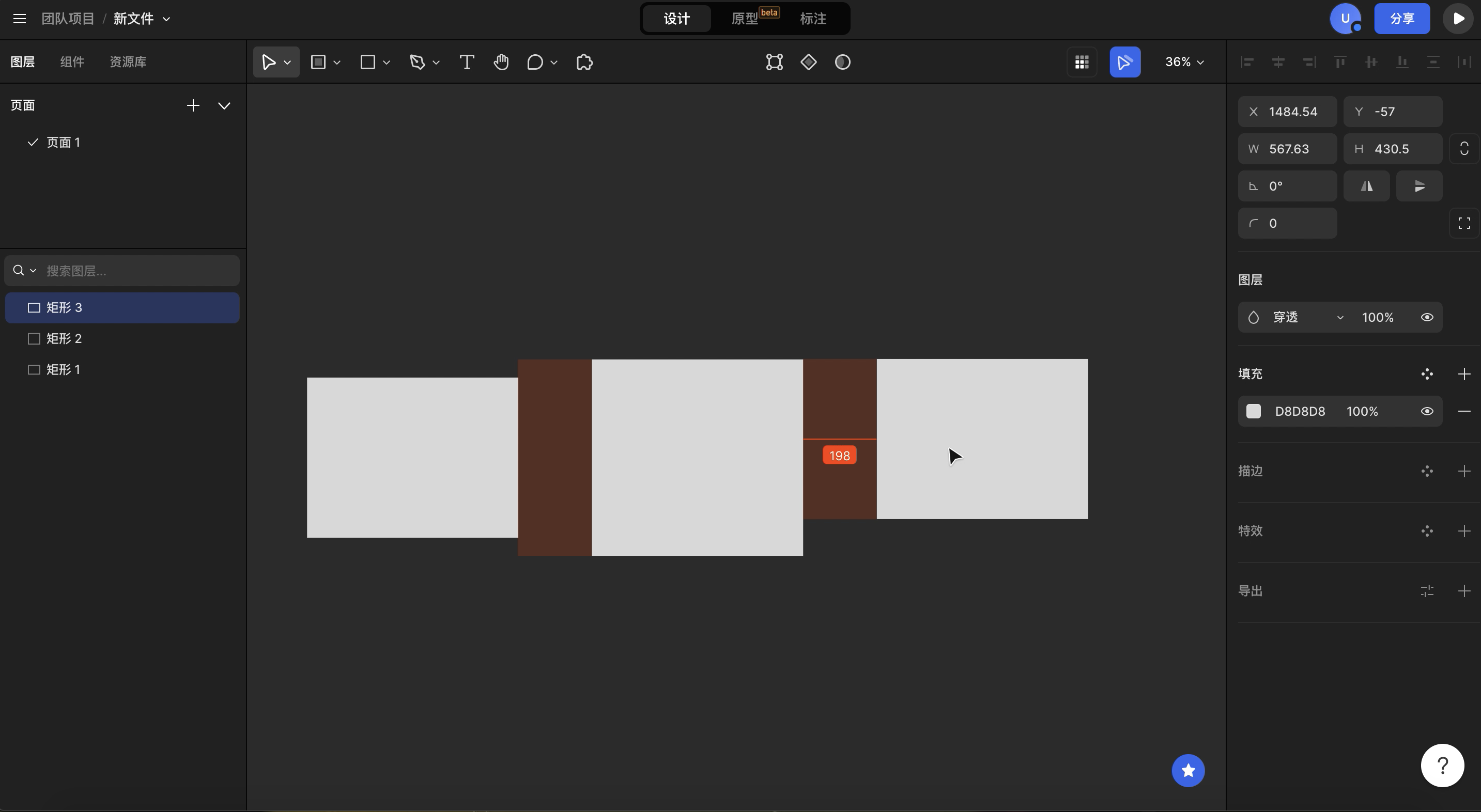Click the align bottom icon
This screenshot has height=812, width=1481.
1402,62
